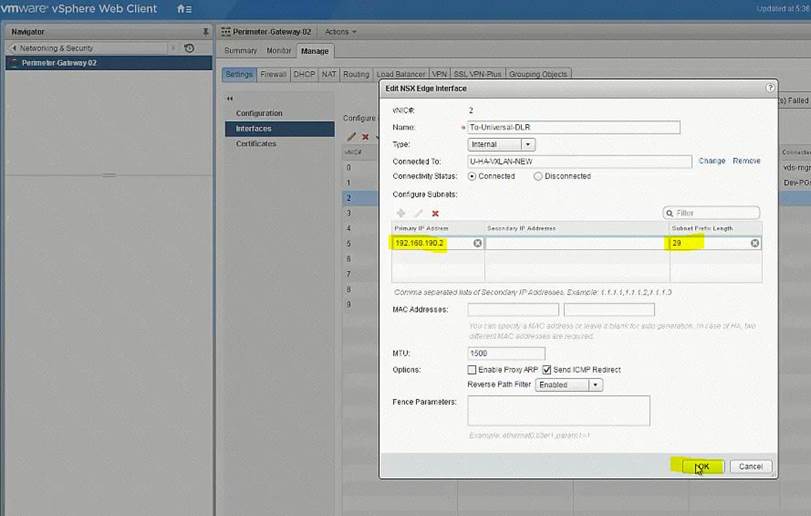Select the Connected radio button
Viewport: 811px width, 516px height.
472,176
